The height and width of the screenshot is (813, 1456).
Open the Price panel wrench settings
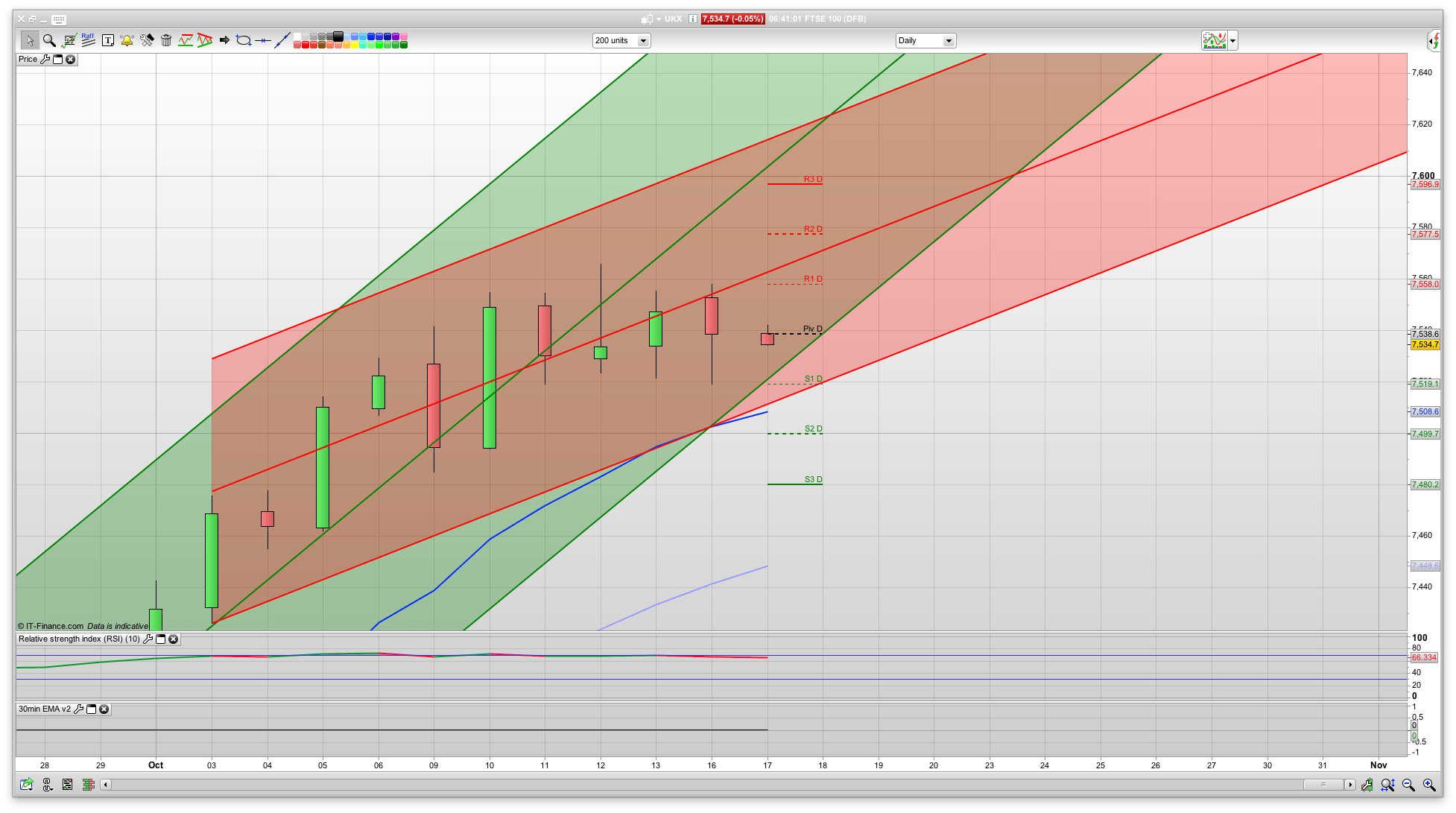[x=45, y=60]
